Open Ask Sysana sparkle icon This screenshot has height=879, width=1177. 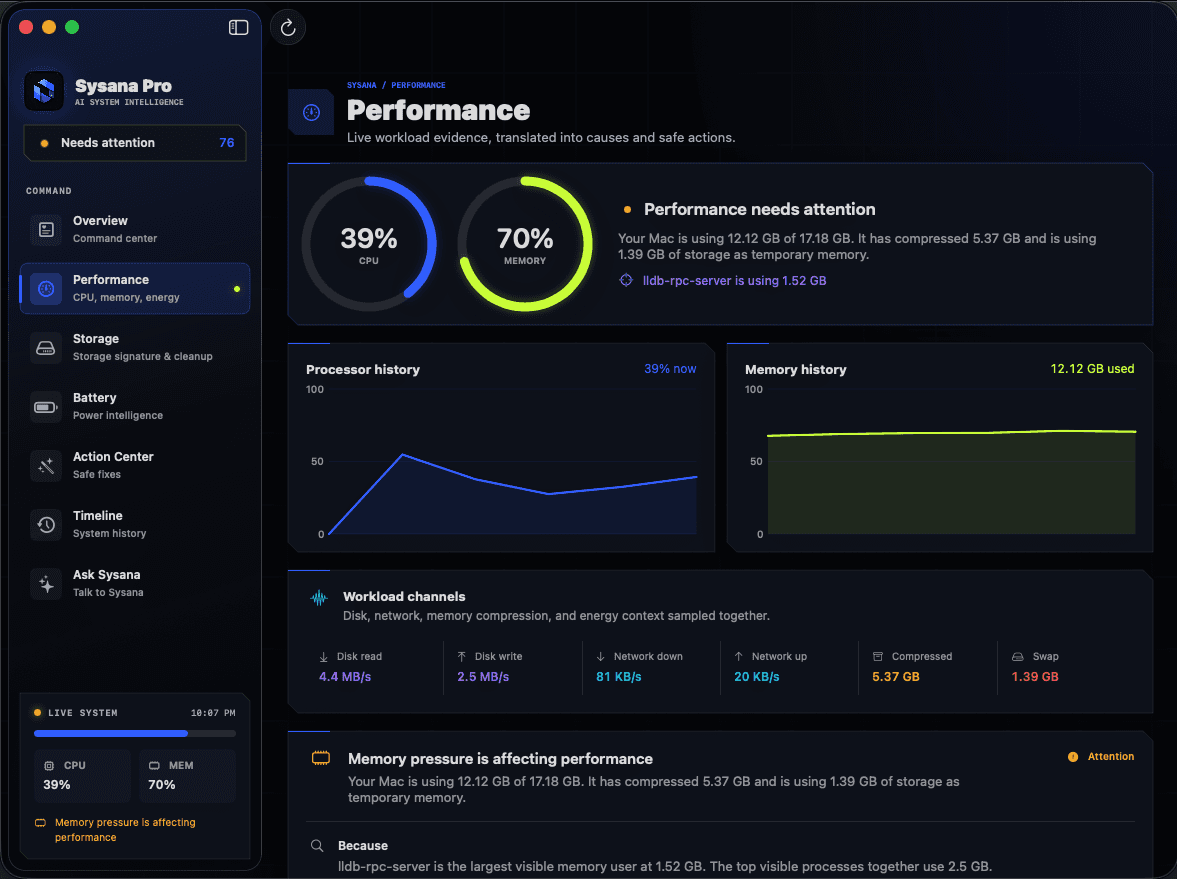tap(46, 584)
